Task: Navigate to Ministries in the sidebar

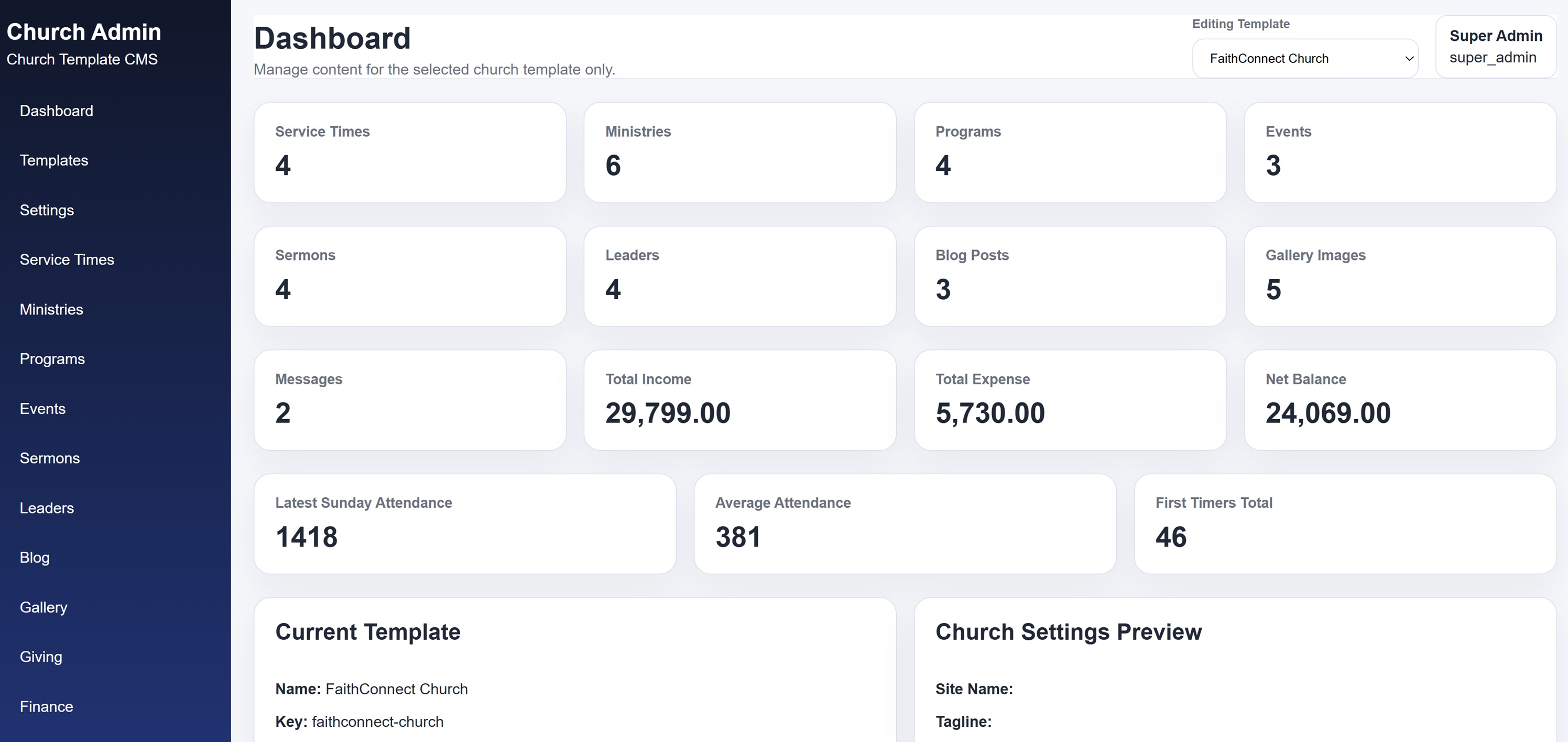Action: [52, 309]
